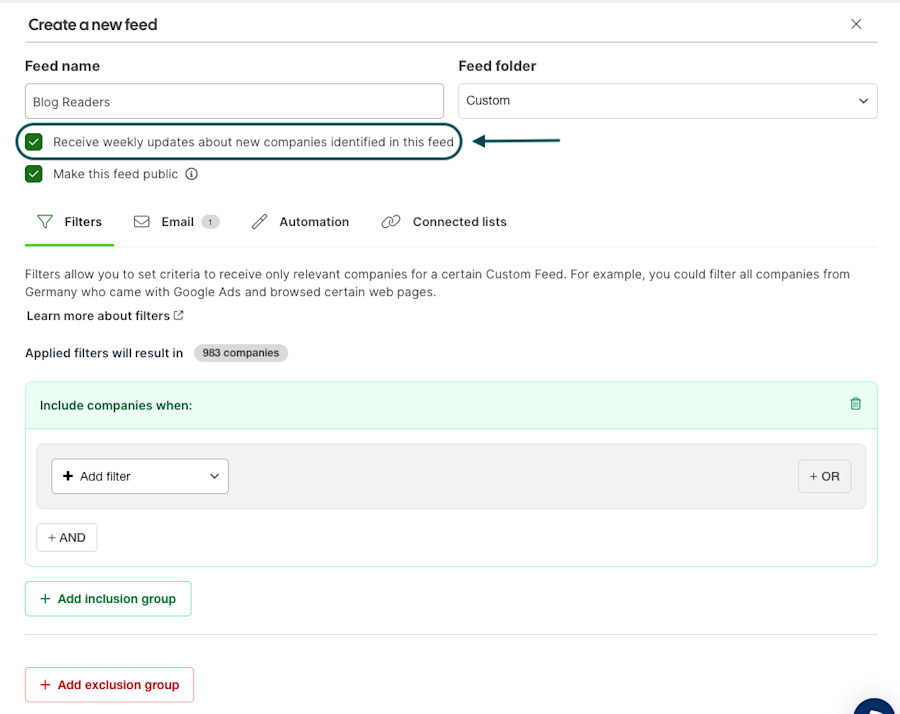Viewport: 900px width, 714px height.
Task: Click the Feed name input field
Action: (x=234, y=102)
